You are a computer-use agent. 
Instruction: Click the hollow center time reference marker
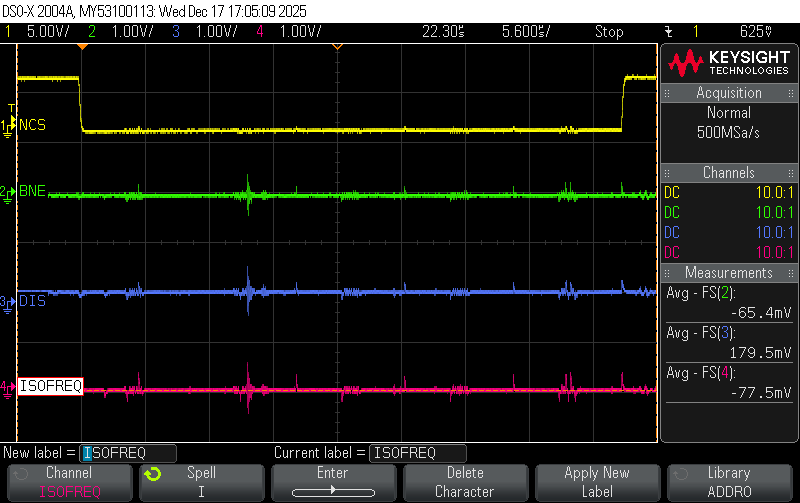click(337, 47)
